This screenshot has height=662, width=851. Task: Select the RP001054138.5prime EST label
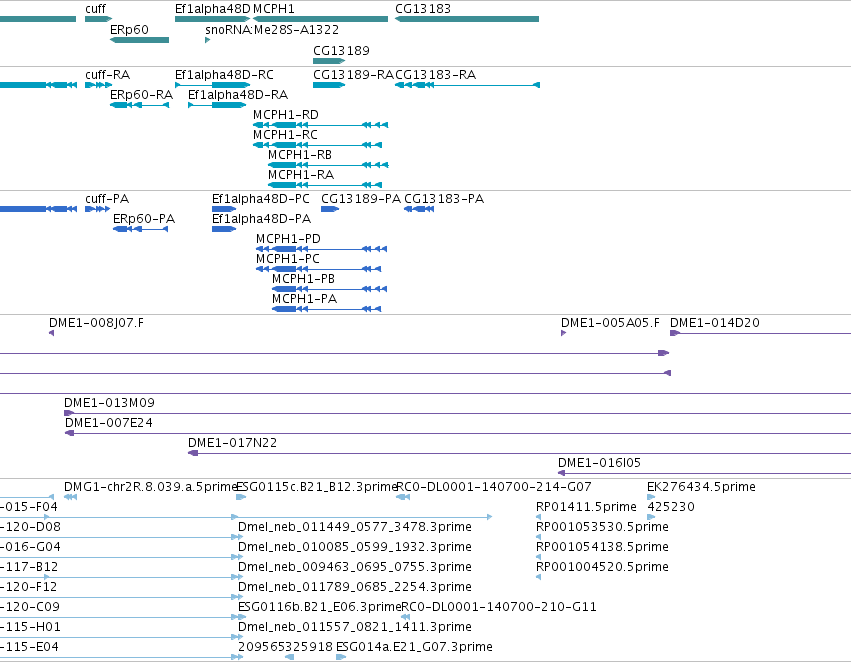602,547
